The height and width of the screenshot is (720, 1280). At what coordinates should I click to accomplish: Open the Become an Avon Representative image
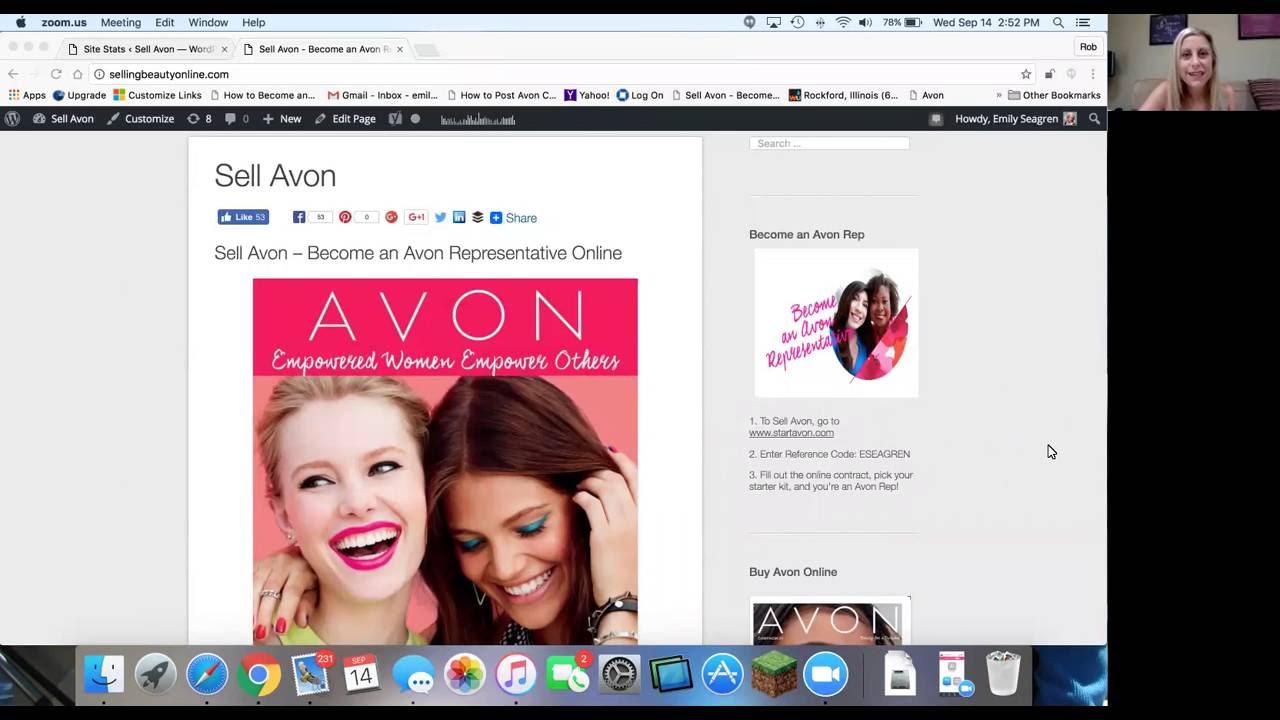click(836, 323)
